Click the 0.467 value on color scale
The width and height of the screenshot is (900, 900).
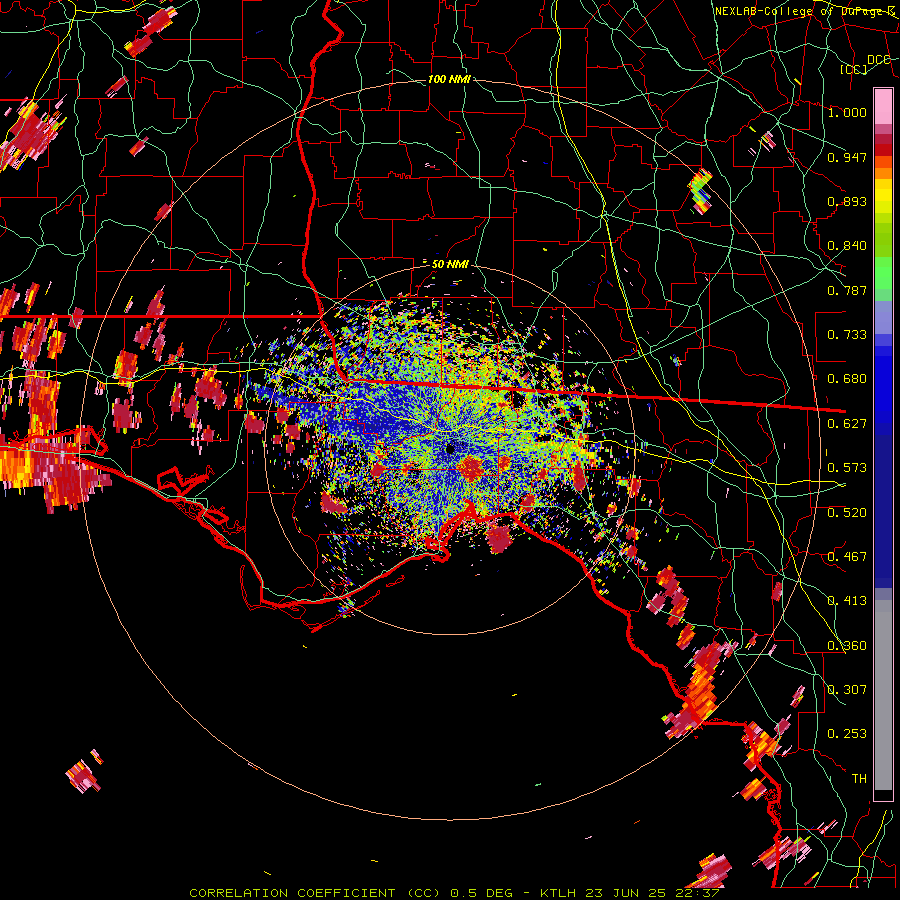(x=847, y=557)
